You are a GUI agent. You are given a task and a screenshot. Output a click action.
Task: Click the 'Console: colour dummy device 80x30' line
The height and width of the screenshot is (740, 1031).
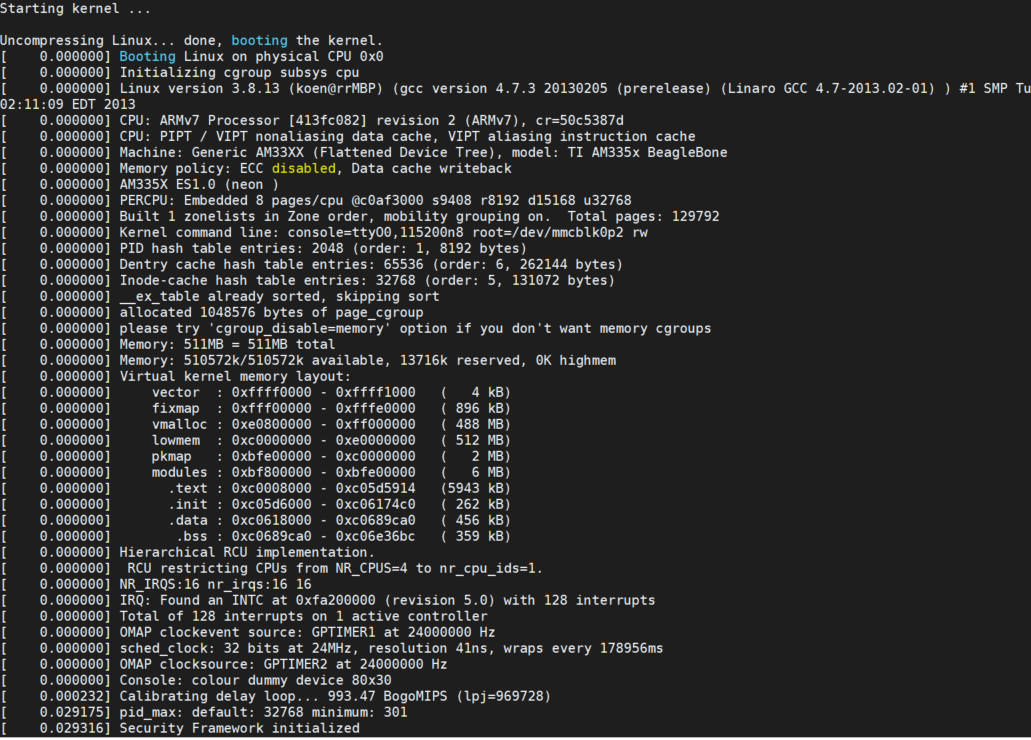click(x=255, y=681)
